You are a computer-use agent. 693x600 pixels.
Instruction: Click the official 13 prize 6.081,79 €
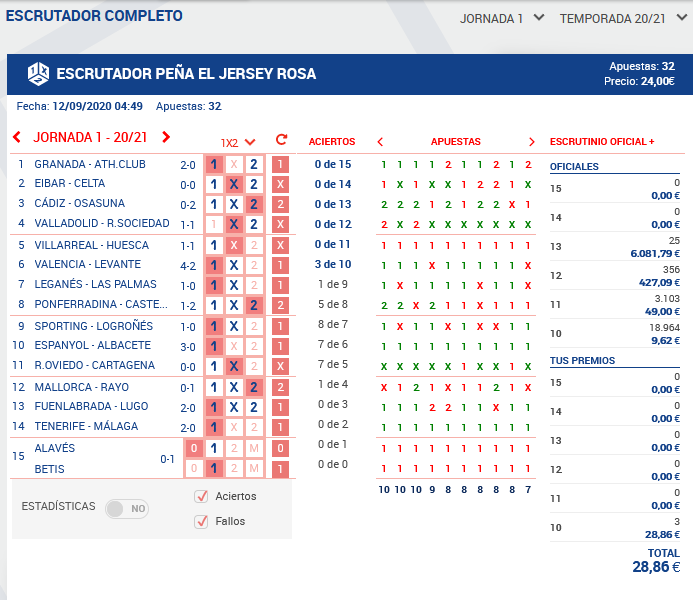click(655, 254)
